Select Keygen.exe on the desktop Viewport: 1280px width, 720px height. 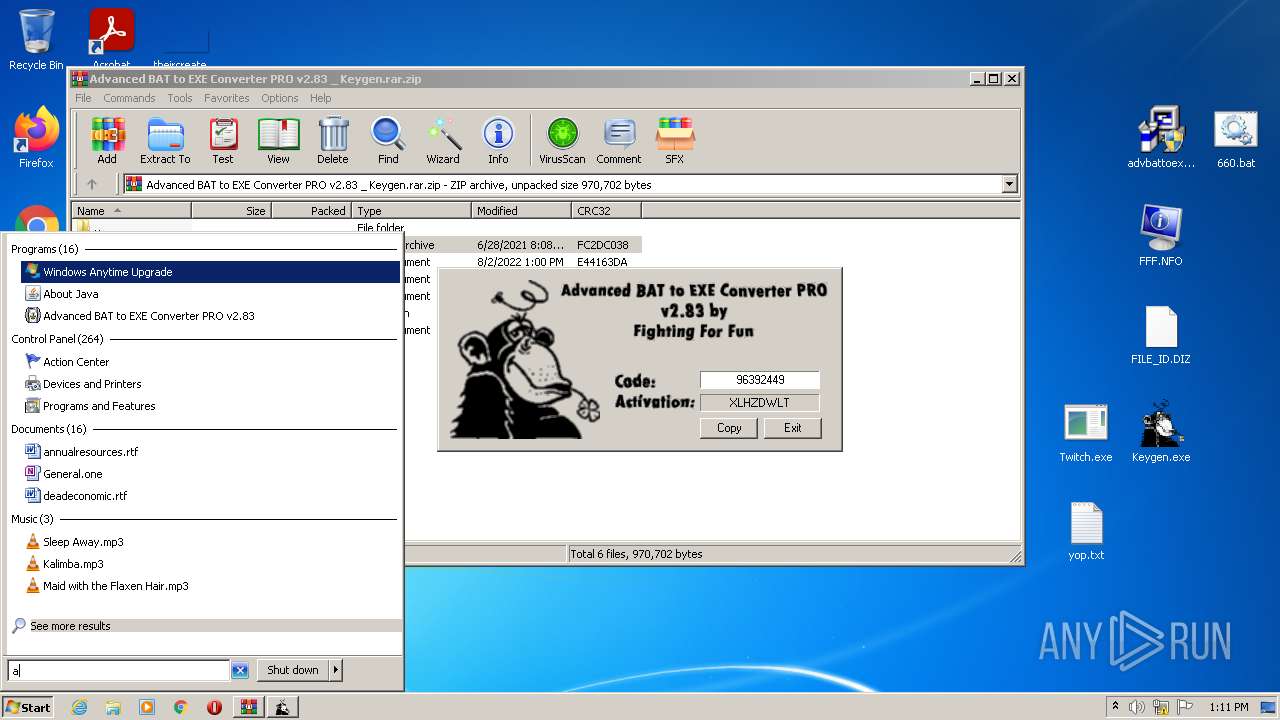[1161, 433]
